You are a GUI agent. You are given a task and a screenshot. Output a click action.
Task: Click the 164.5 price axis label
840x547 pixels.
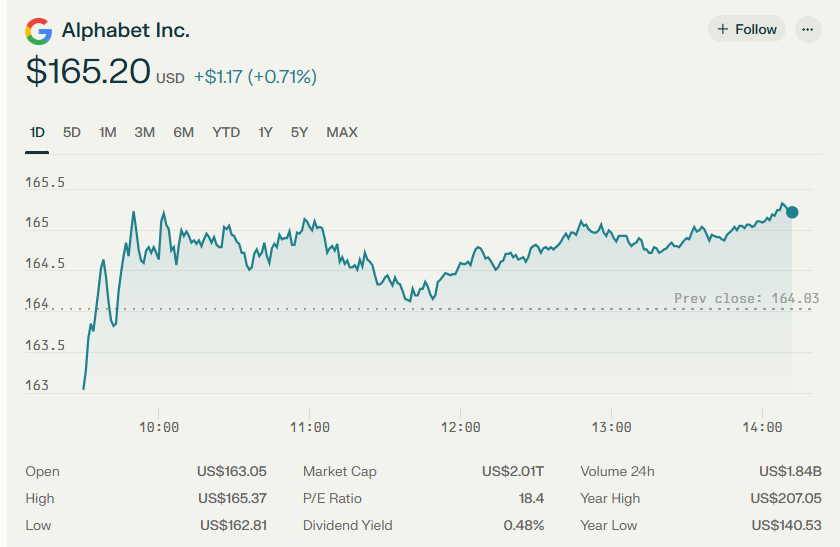(x=45, y=264)
